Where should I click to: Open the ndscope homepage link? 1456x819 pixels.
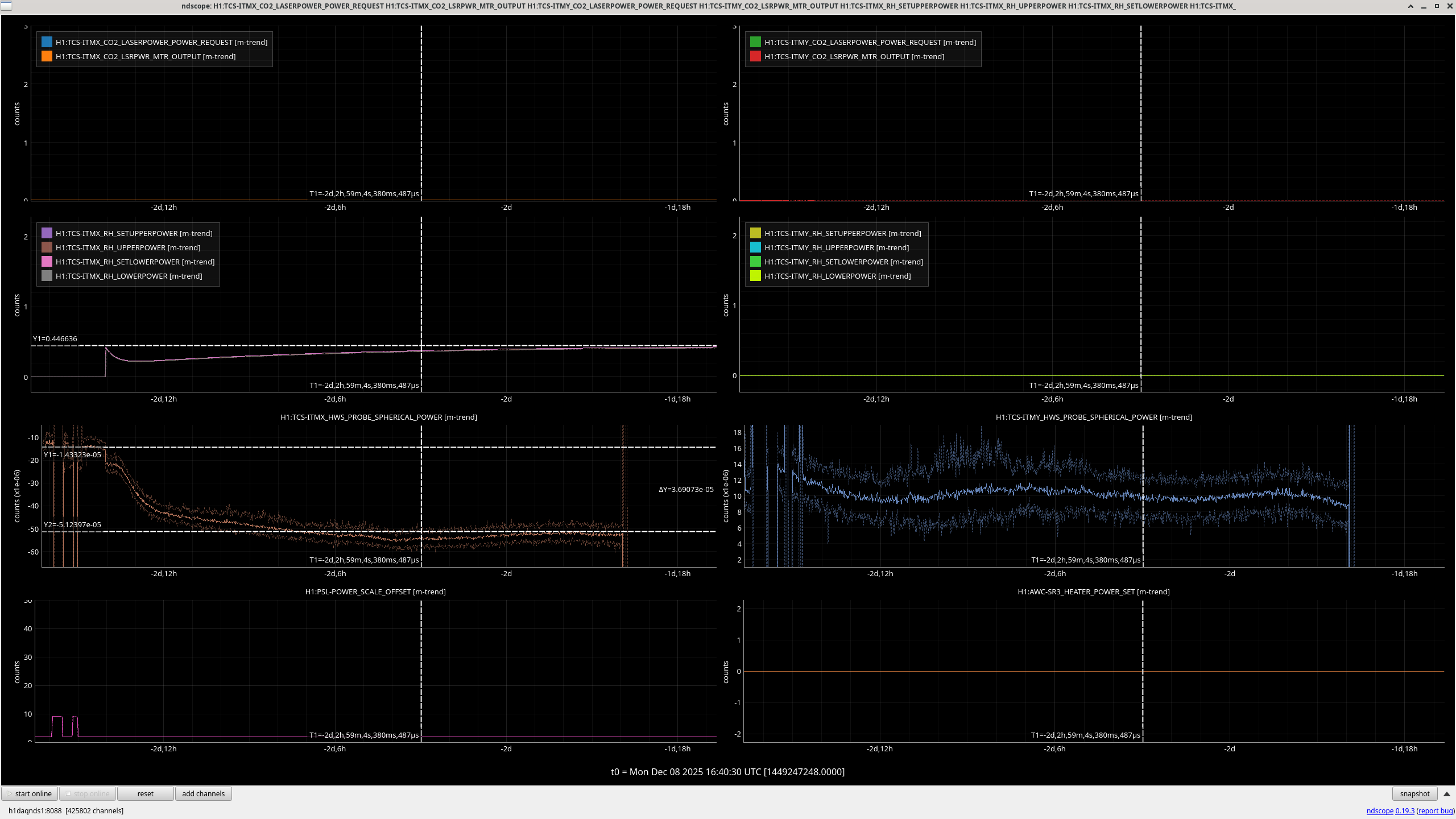[1379, 810]
